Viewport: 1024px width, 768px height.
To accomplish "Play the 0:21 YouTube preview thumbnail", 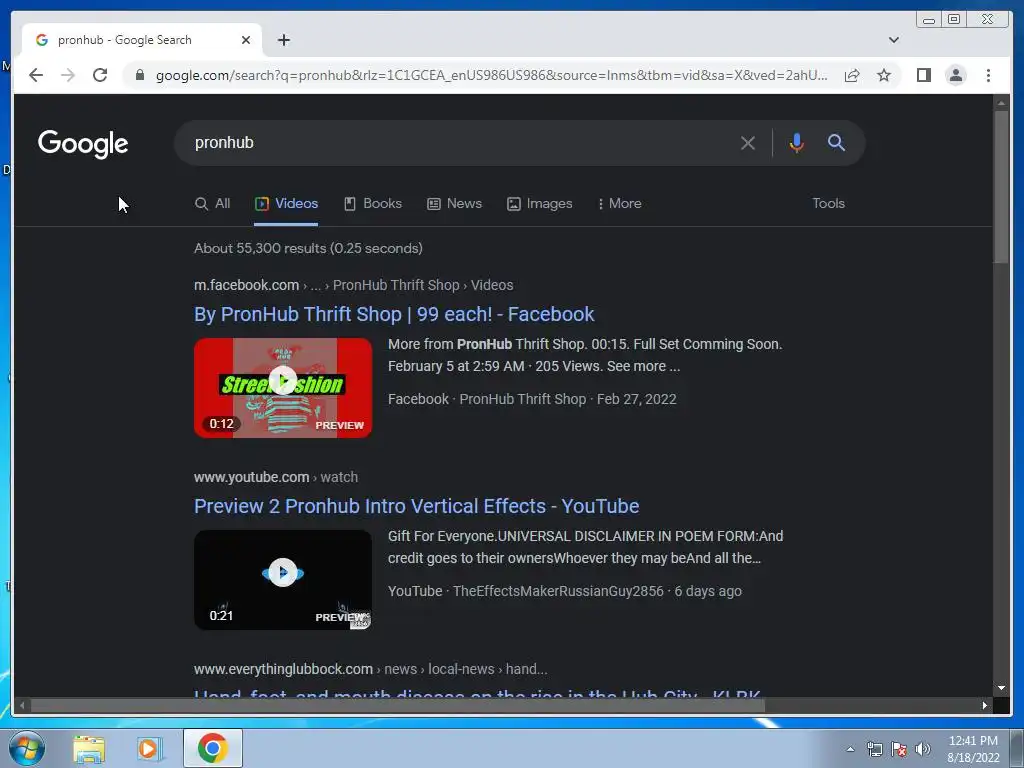I will click(x=283, y=579).
